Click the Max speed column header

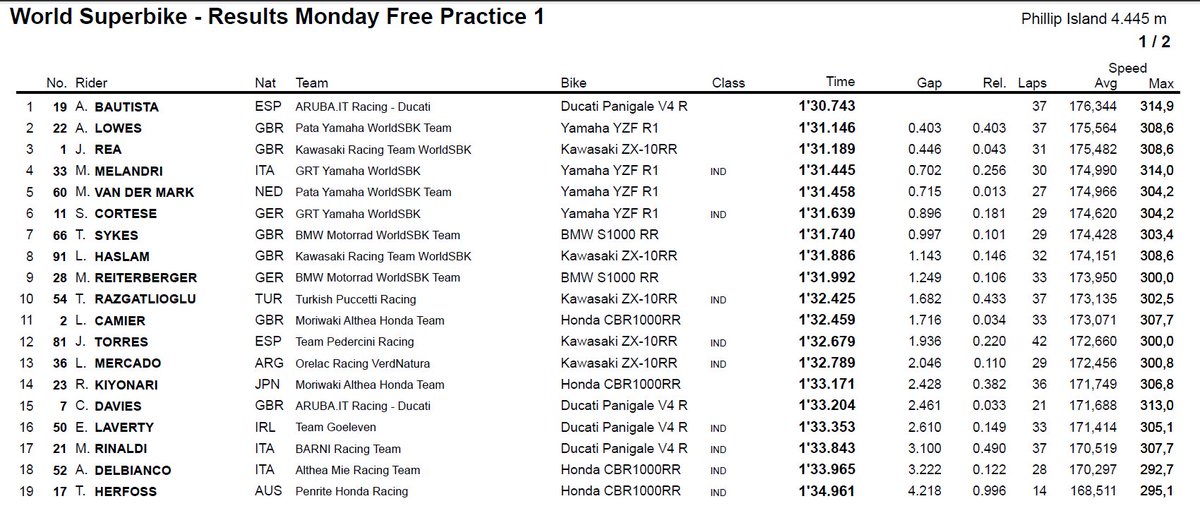[x=1161, y=82]
